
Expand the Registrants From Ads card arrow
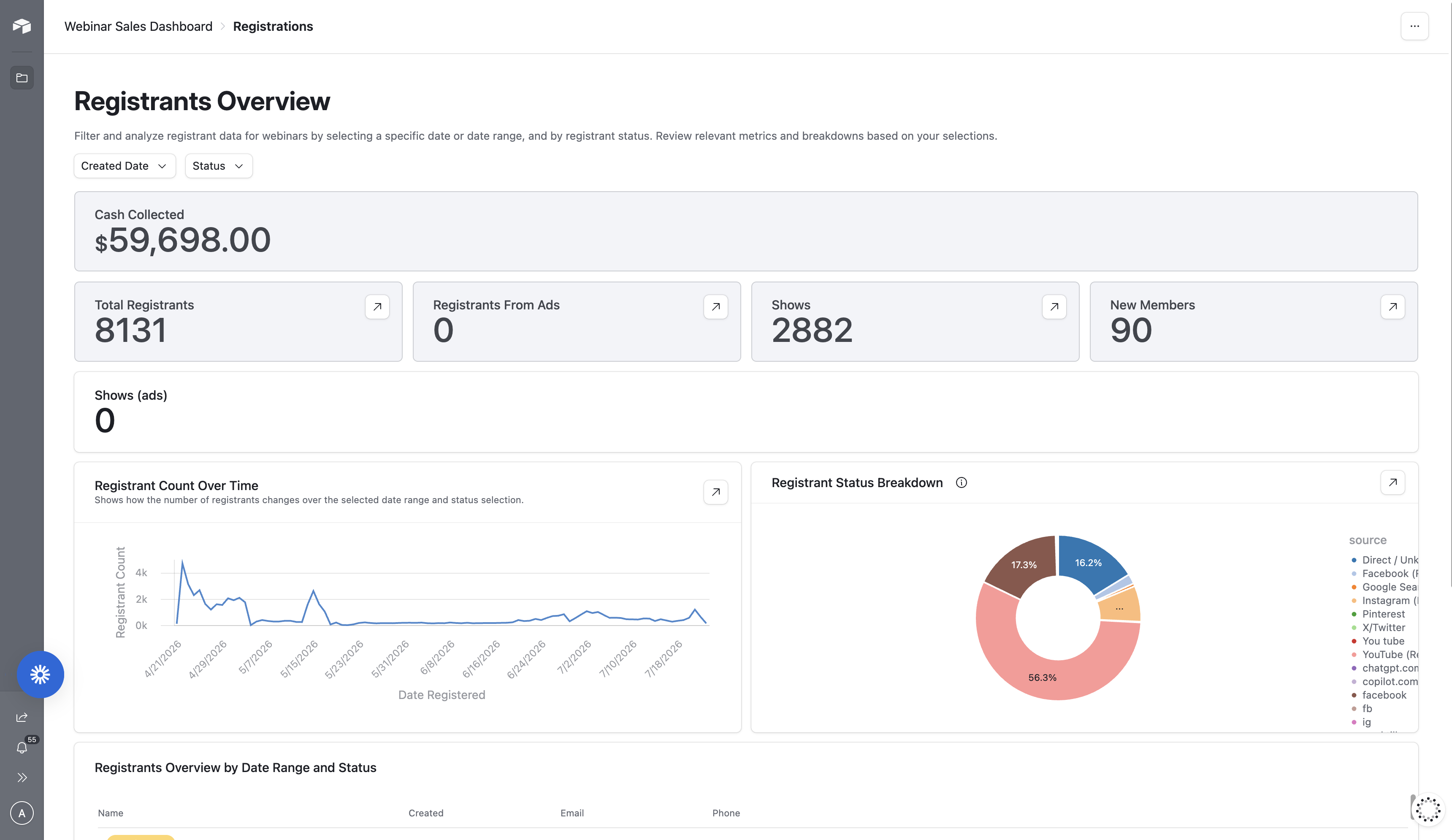pos(715,306)
